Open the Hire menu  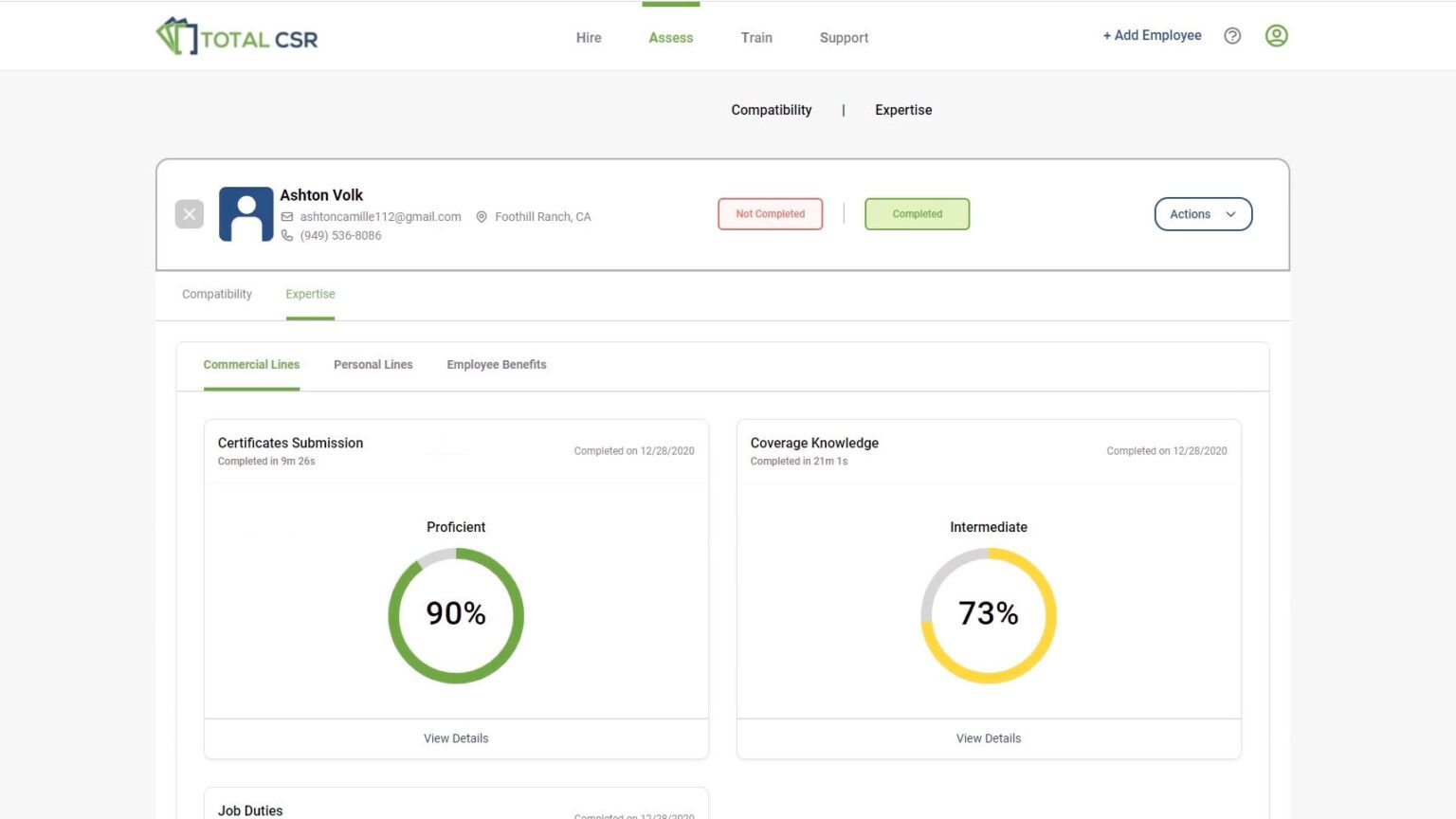tap(589, 38)
